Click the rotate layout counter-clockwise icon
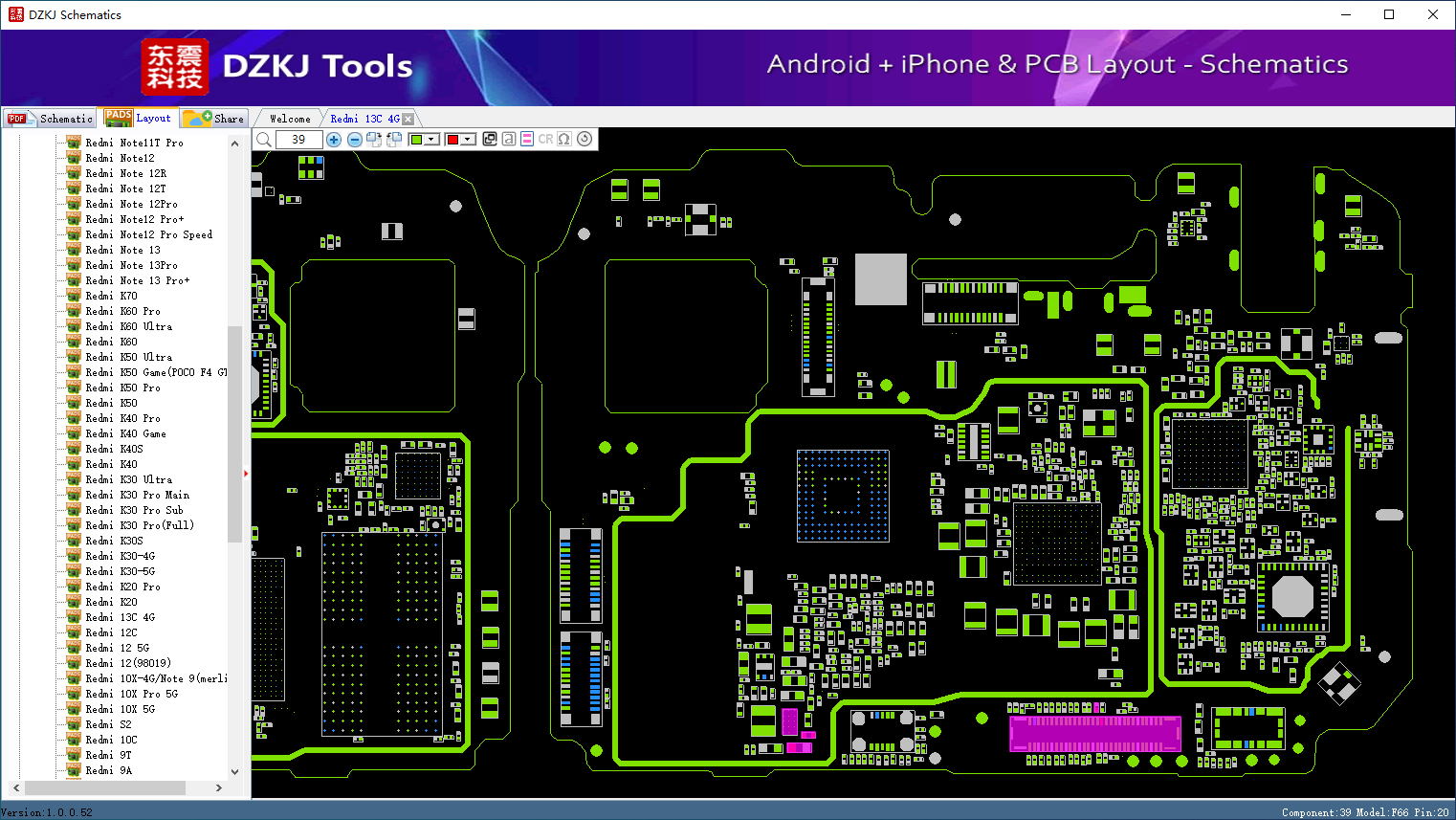Image resolution: width=1456 pixels, height=820 pixels. click(394, 140)
